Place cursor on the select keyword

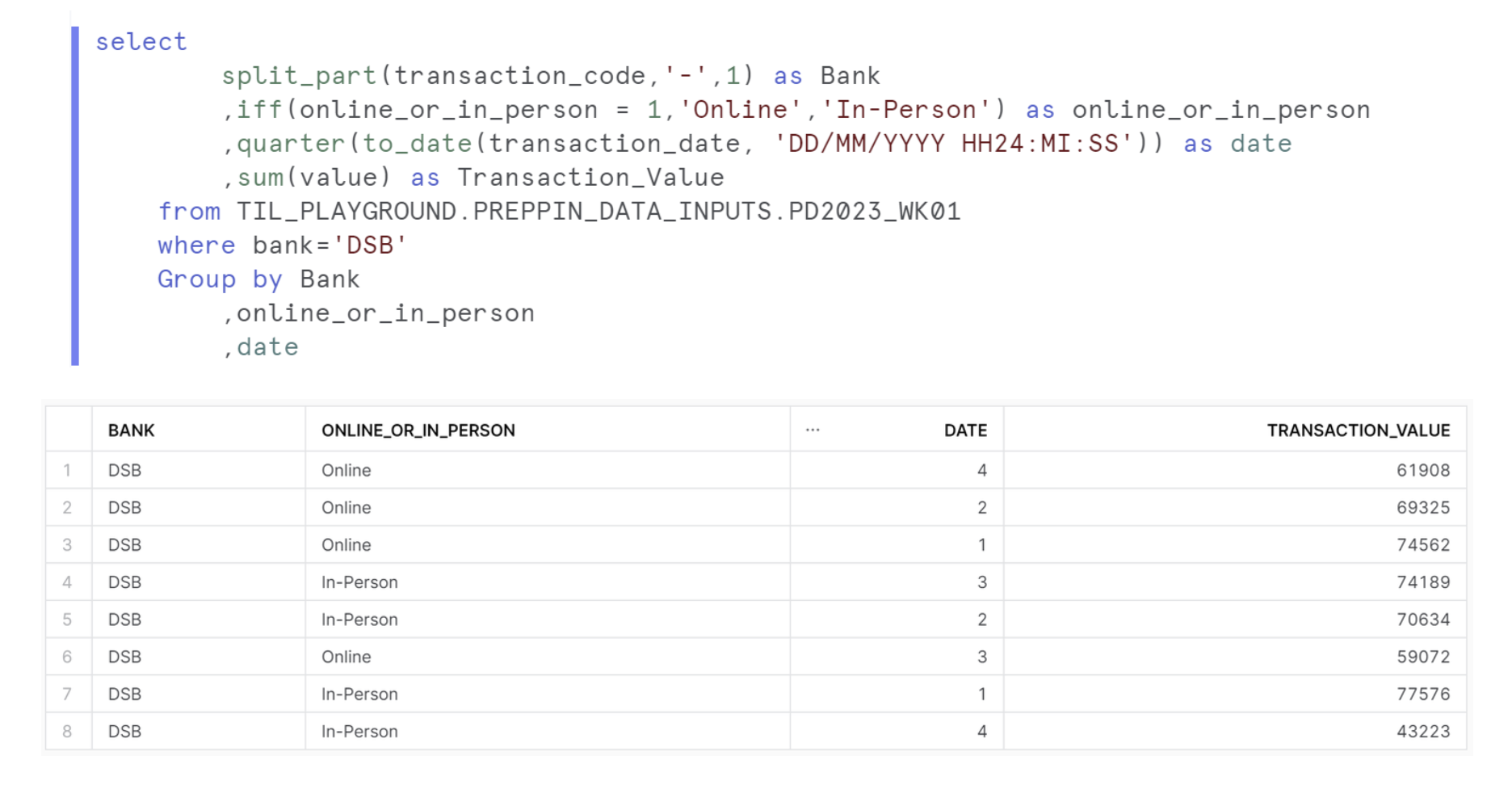(141, 42)
